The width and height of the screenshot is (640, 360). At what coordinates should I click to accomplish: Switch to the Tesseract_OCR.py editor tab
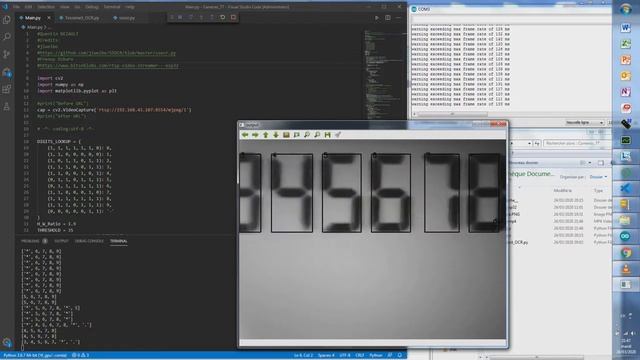(x=82, y=18)
